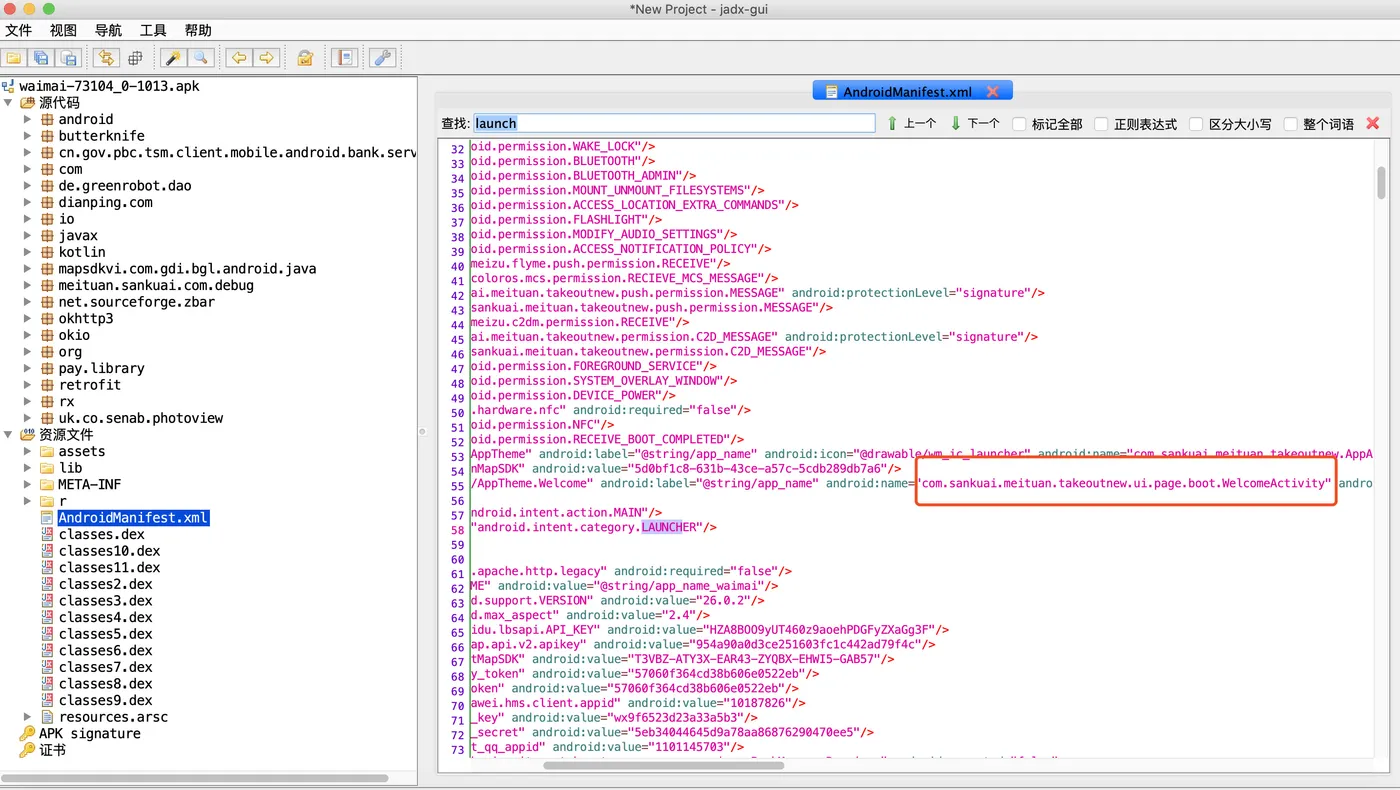The width and height of the screenshot is (1400, 790).
Task: Expand the dianping.com package
Action: 27,202
